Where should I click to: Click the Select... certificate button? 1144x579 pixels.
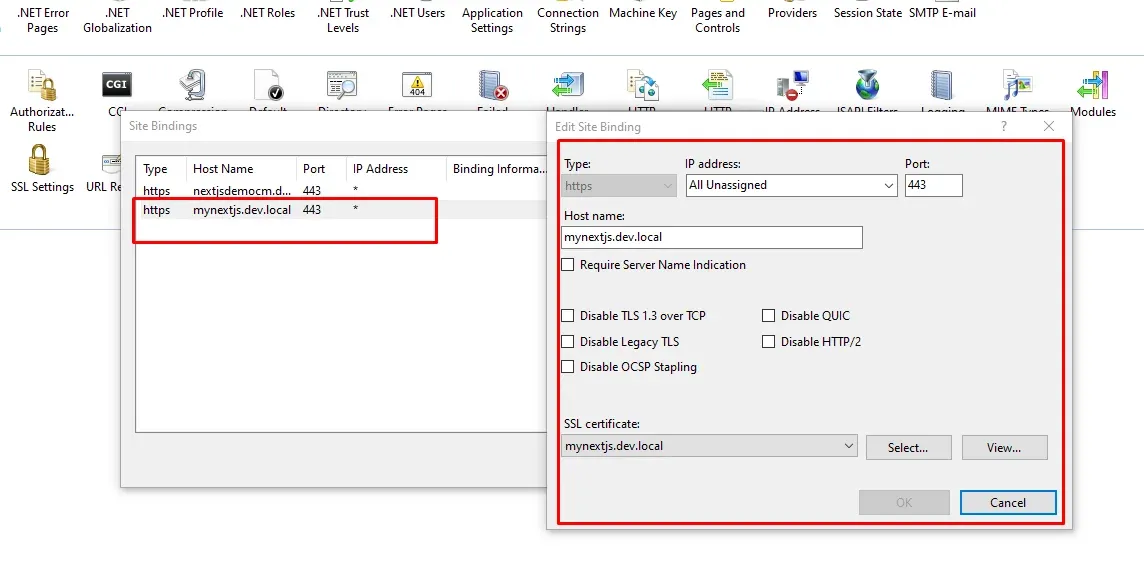tap(908, 448)
